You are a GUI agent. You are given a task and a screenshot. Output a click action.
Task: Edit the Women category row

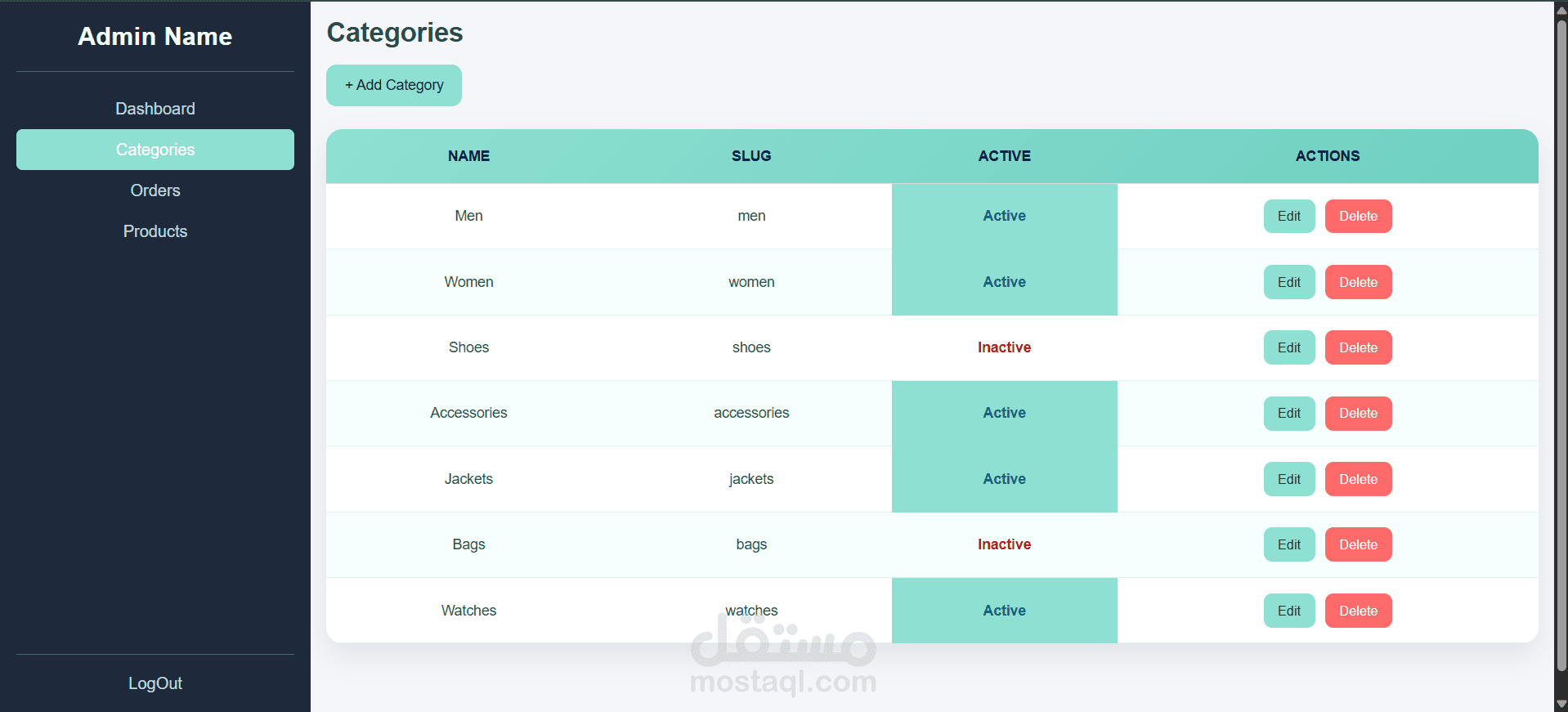(1288, 282)
